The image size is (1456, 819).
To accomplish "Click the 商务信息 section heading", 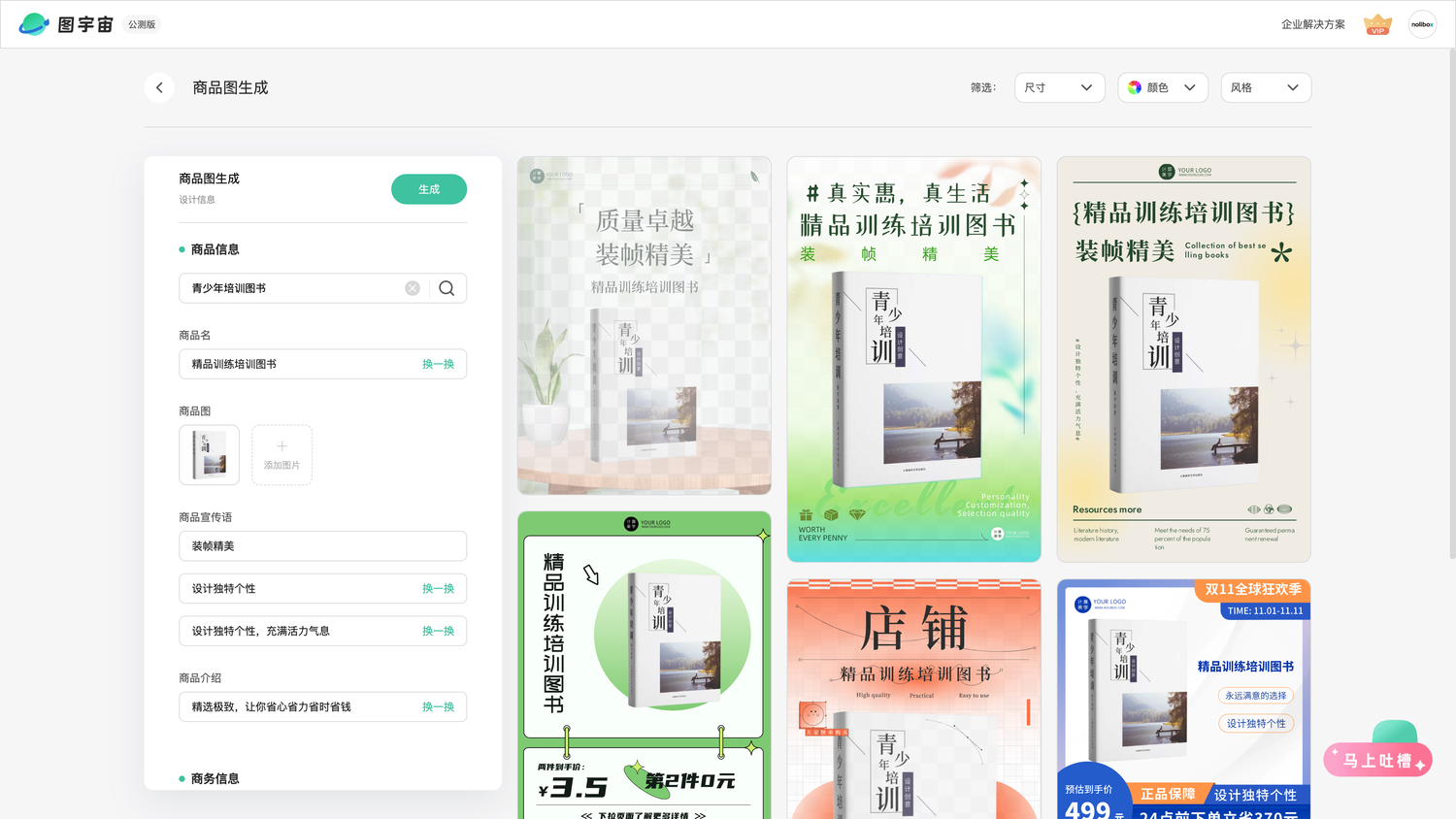I will pyautogui.click(x=215, y=778).
